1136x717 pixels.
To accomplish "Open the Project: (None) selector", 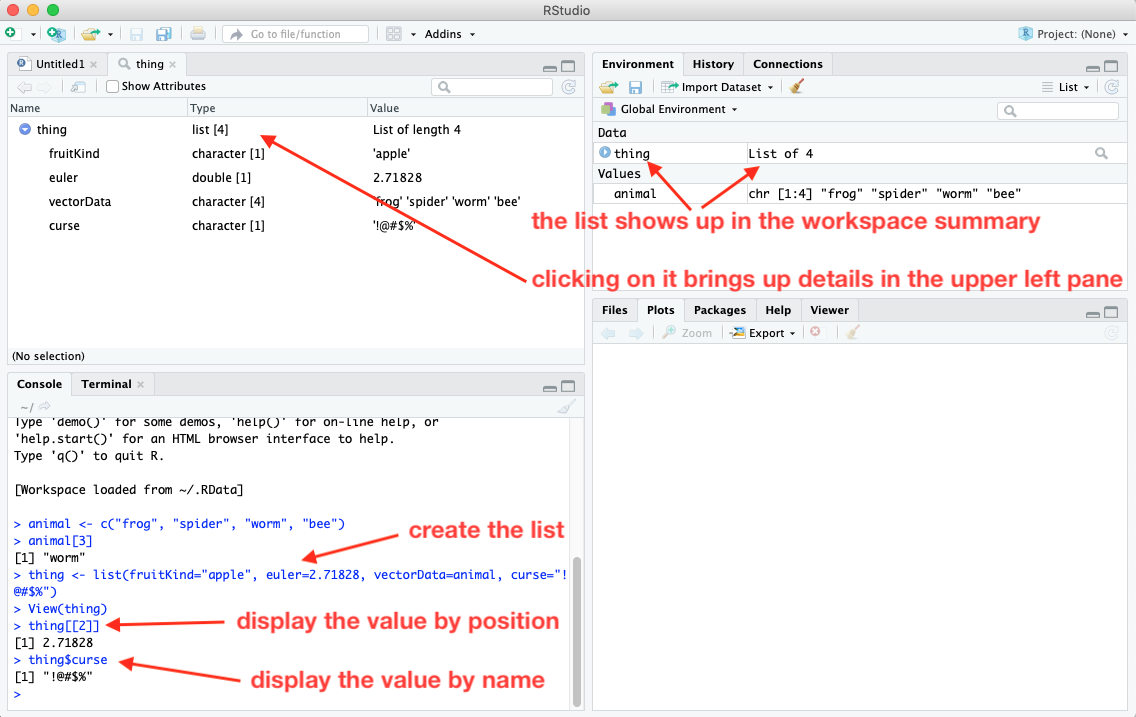I will tap(1072, 33).
